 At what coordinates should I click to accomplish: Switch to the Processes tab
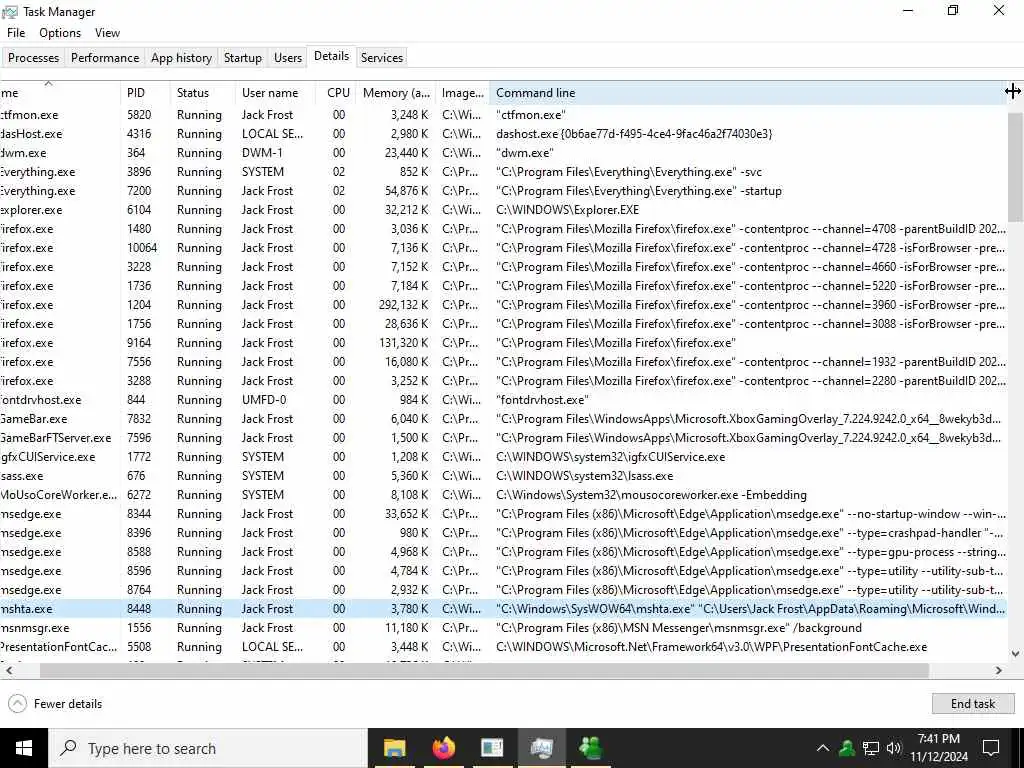tap(33, 57)
